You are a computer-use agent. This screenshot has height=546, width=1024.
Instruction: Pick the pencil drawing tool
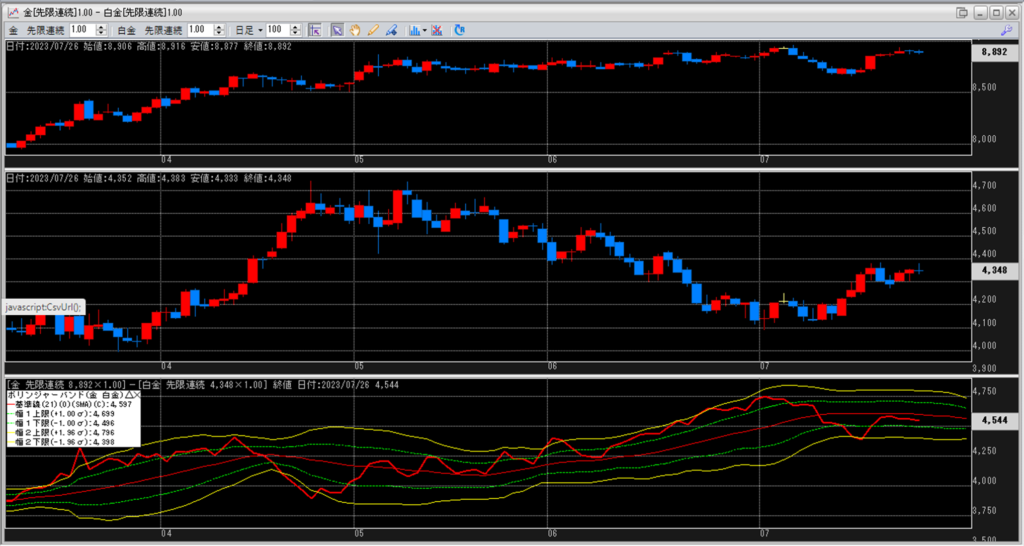(373, 30)
